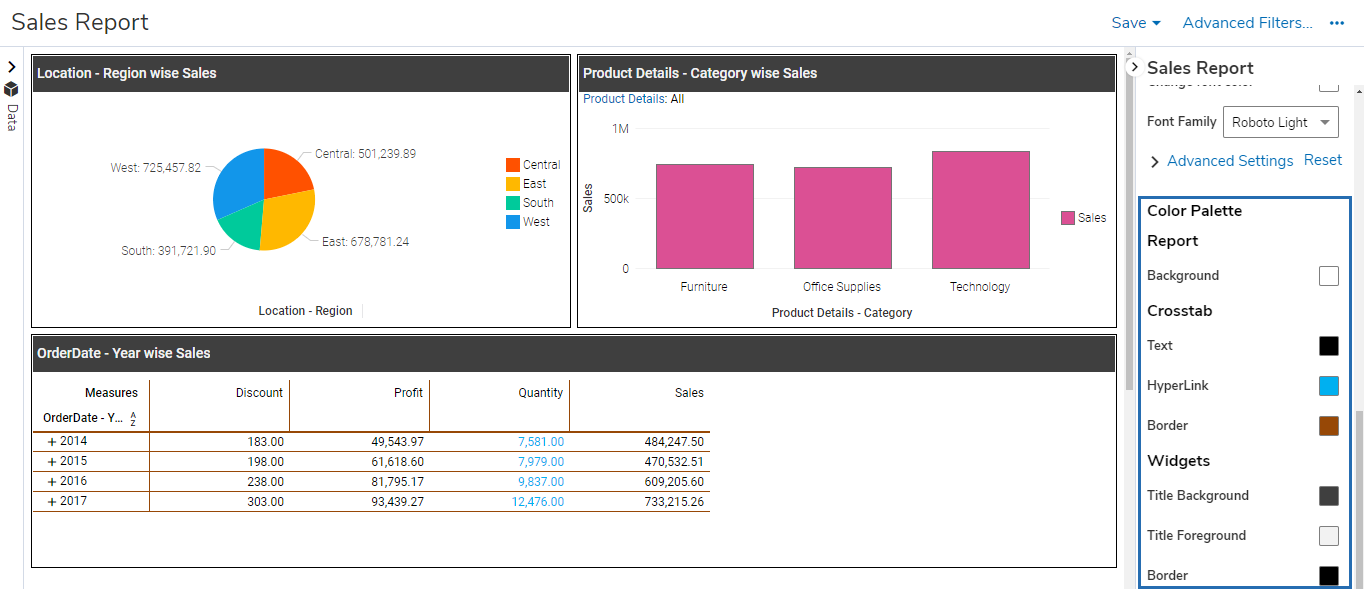Open the Save dropdown menu
Screen dimensions: 1364x589
(x=1135, y=23)
